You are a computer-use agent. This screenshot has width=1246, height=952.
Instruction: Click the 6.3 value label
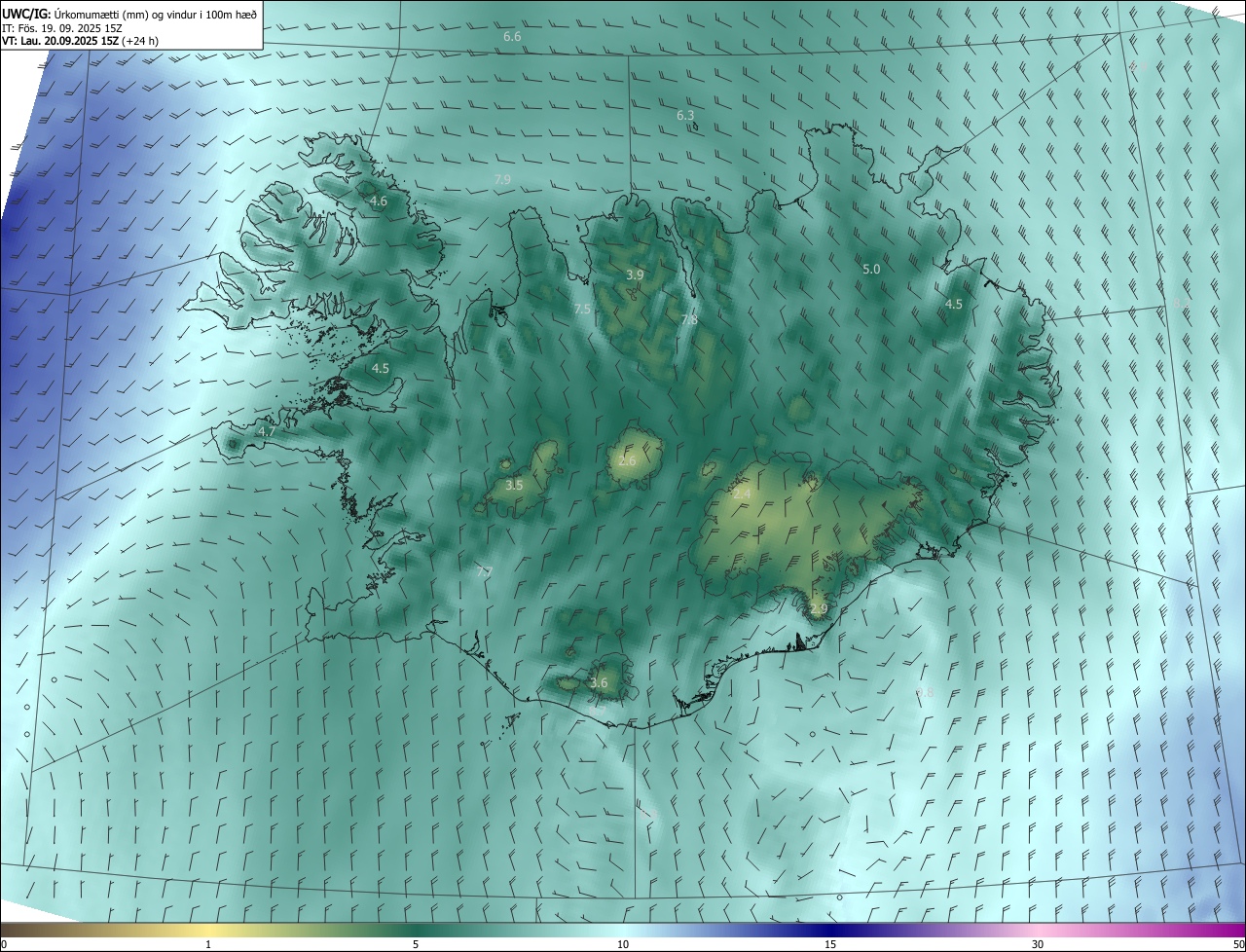(x=685, y=115)
